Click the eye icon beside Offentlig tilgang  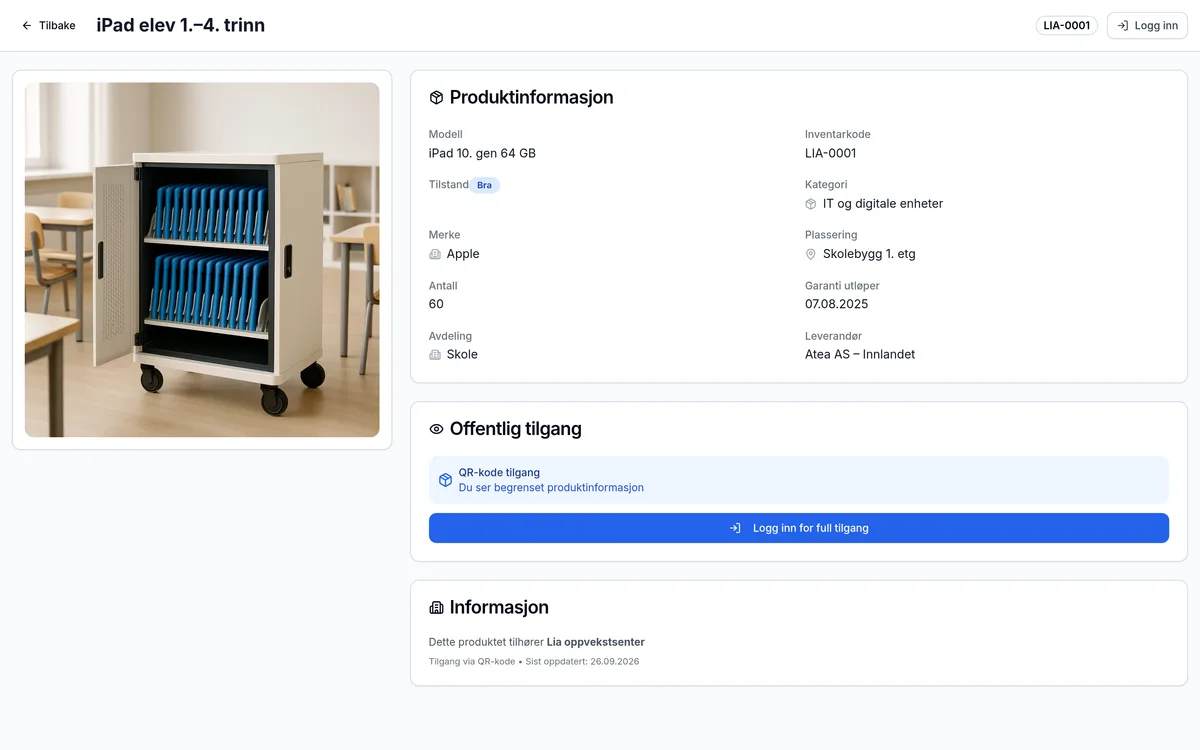[x=436, y=429]
